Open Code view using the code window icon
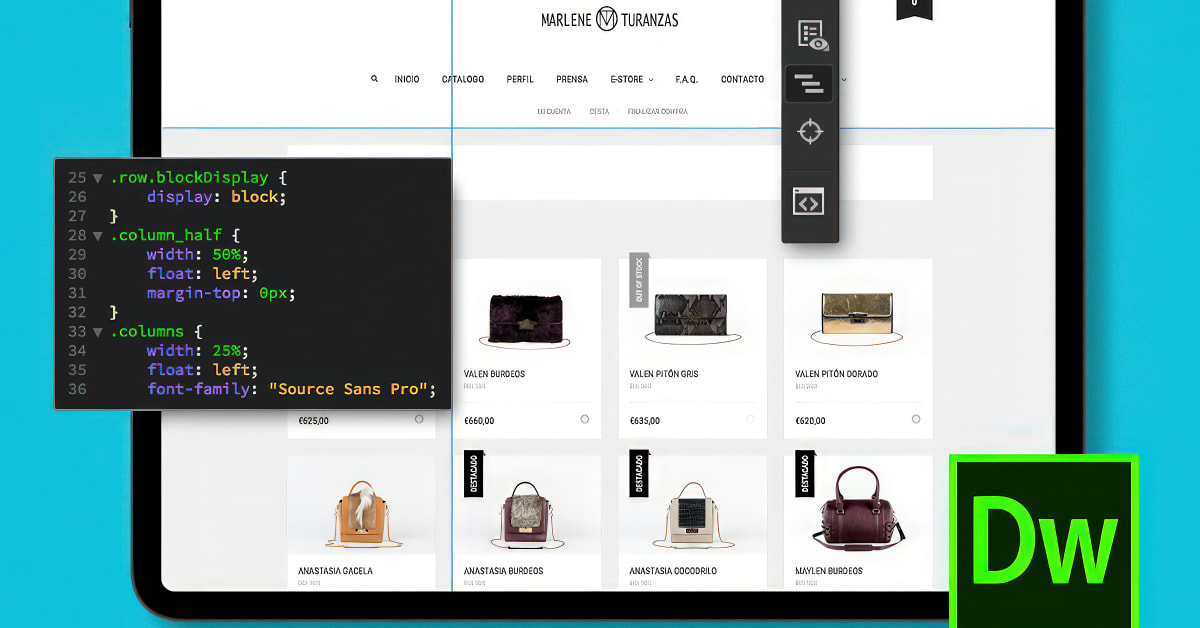The image size is (1200, 628). click(x=809, y=200)
